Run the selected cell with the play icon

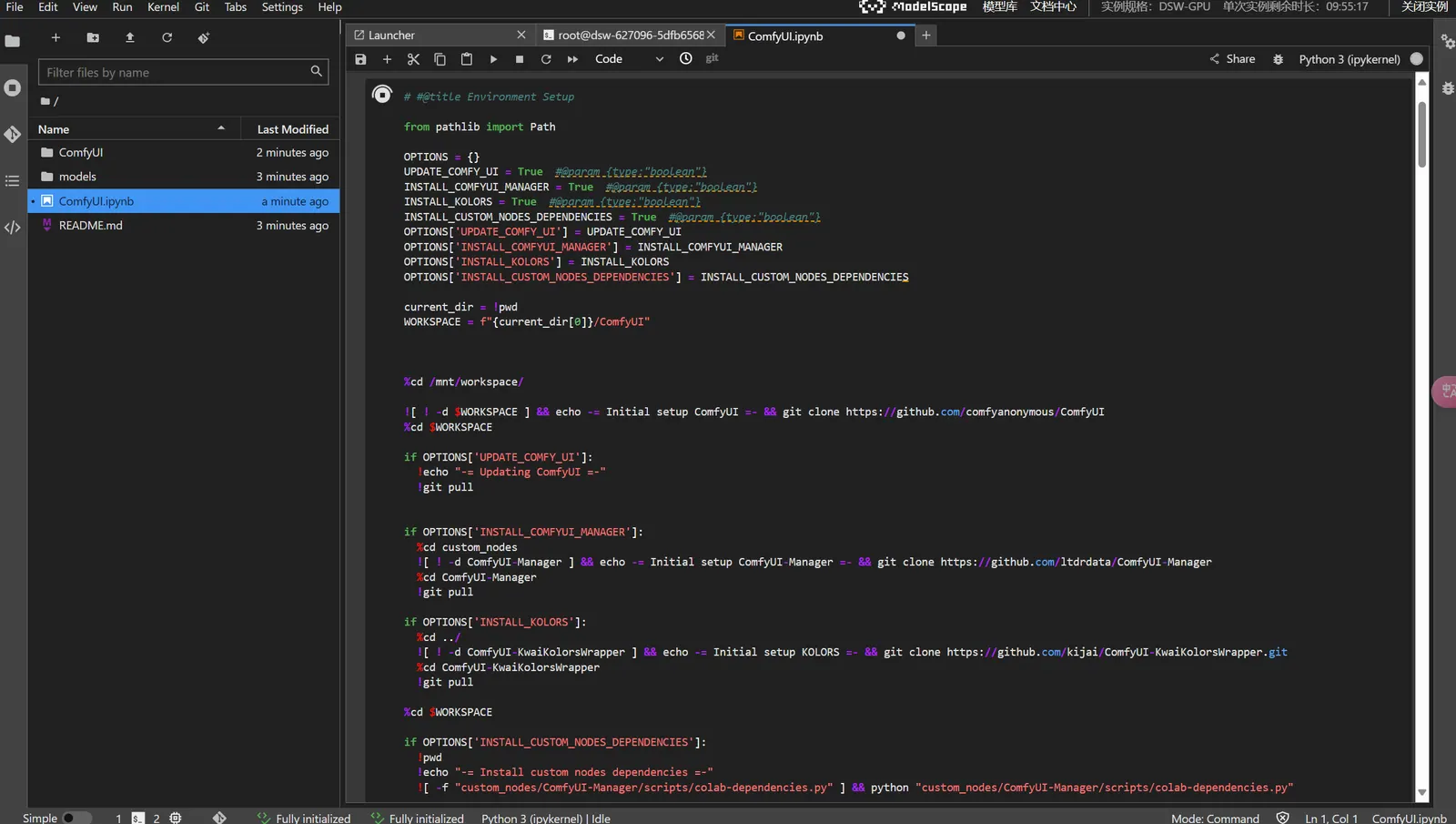pyautogui.click(x=493, y=59)
